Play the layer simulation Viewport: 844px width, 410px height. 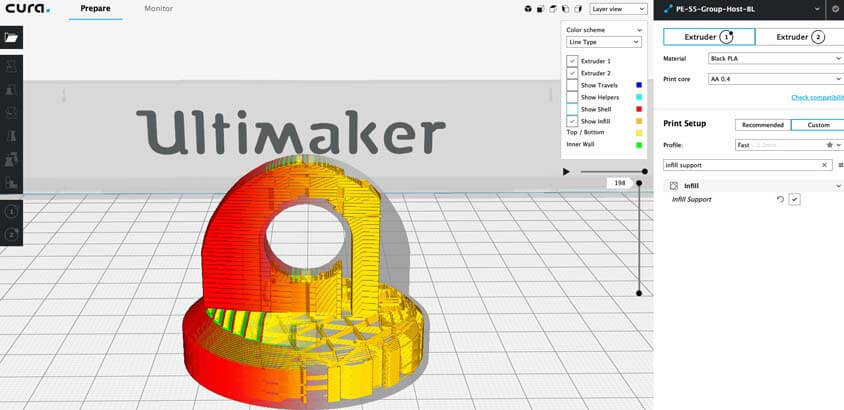point(566,172)
